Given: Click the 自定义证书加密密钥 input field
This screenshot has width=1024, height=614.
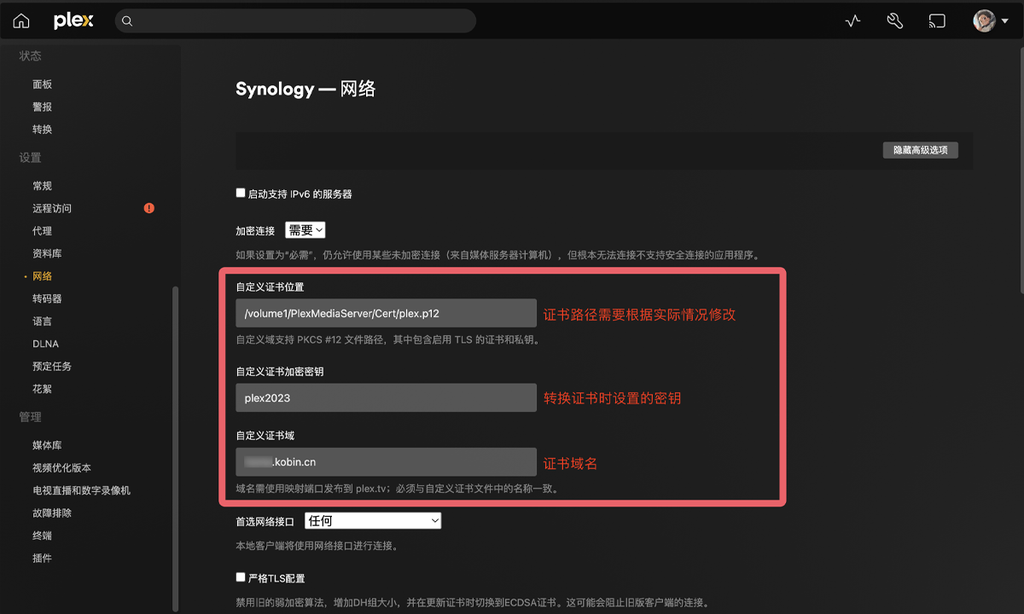Looking at the screenshot, I should [x=385, y=397].
